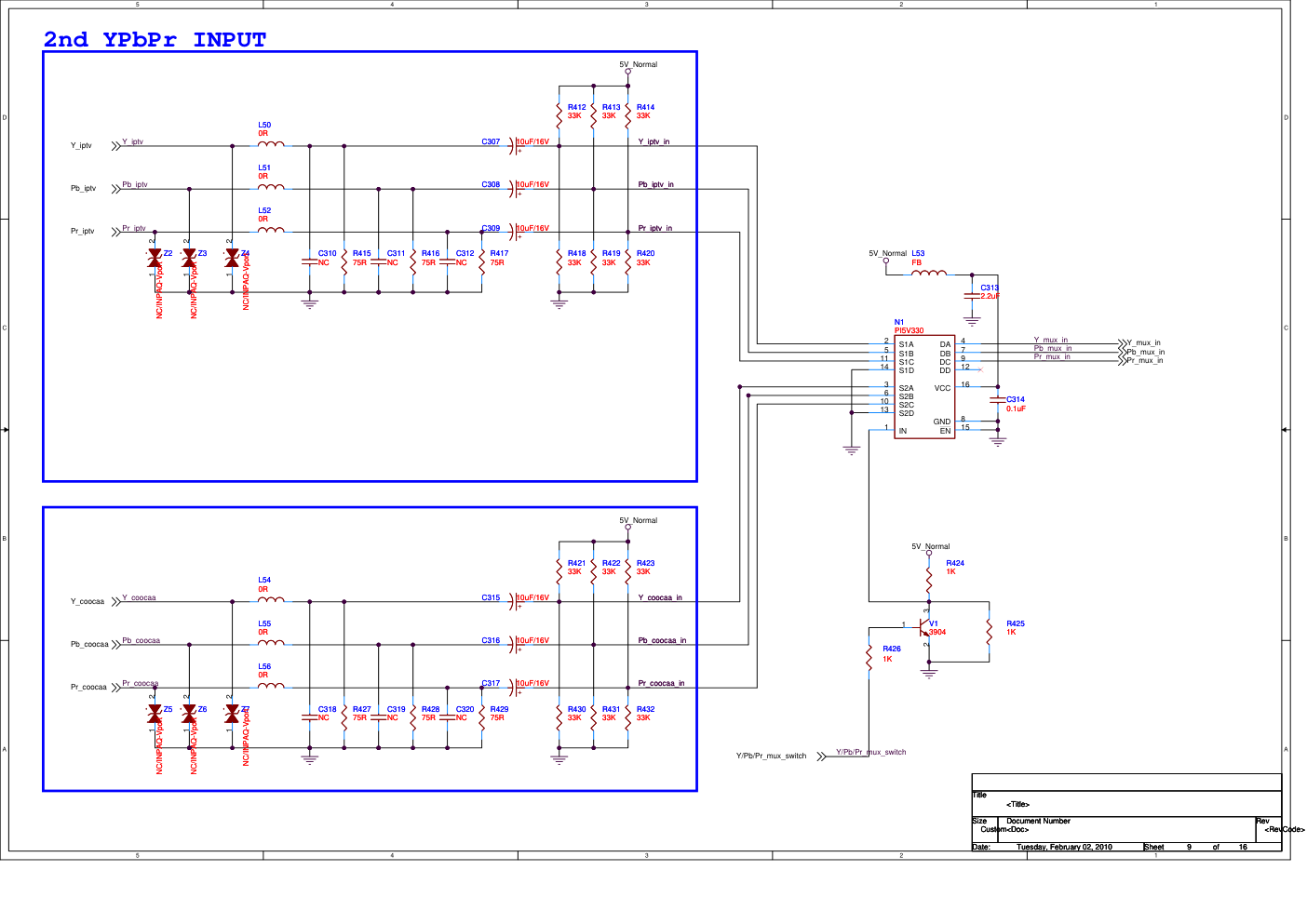Select resistor R429 75R symbol
1307x924 pixels.
(482, 717)
